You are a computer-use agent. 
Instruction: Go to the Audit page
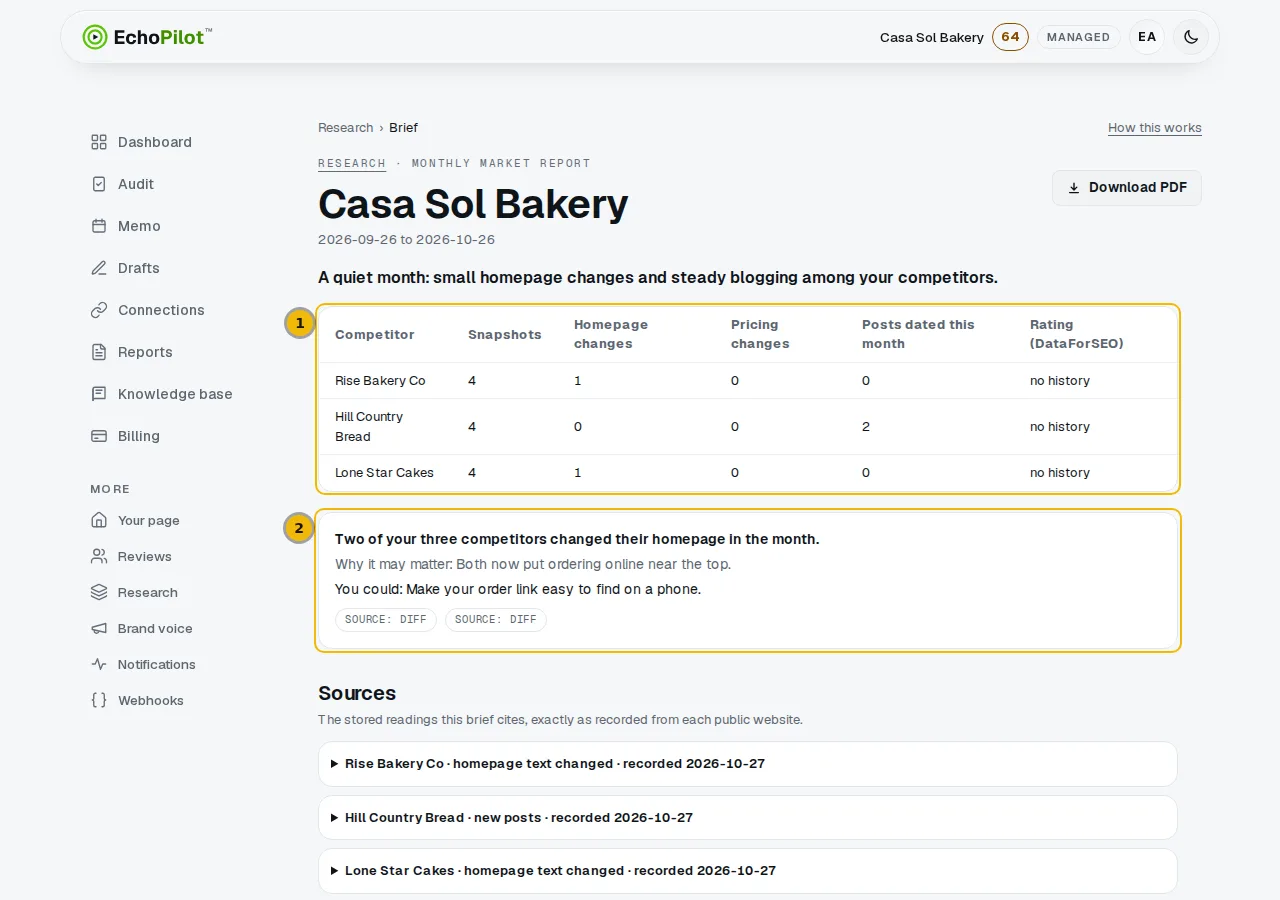click(x=136, y=184)
